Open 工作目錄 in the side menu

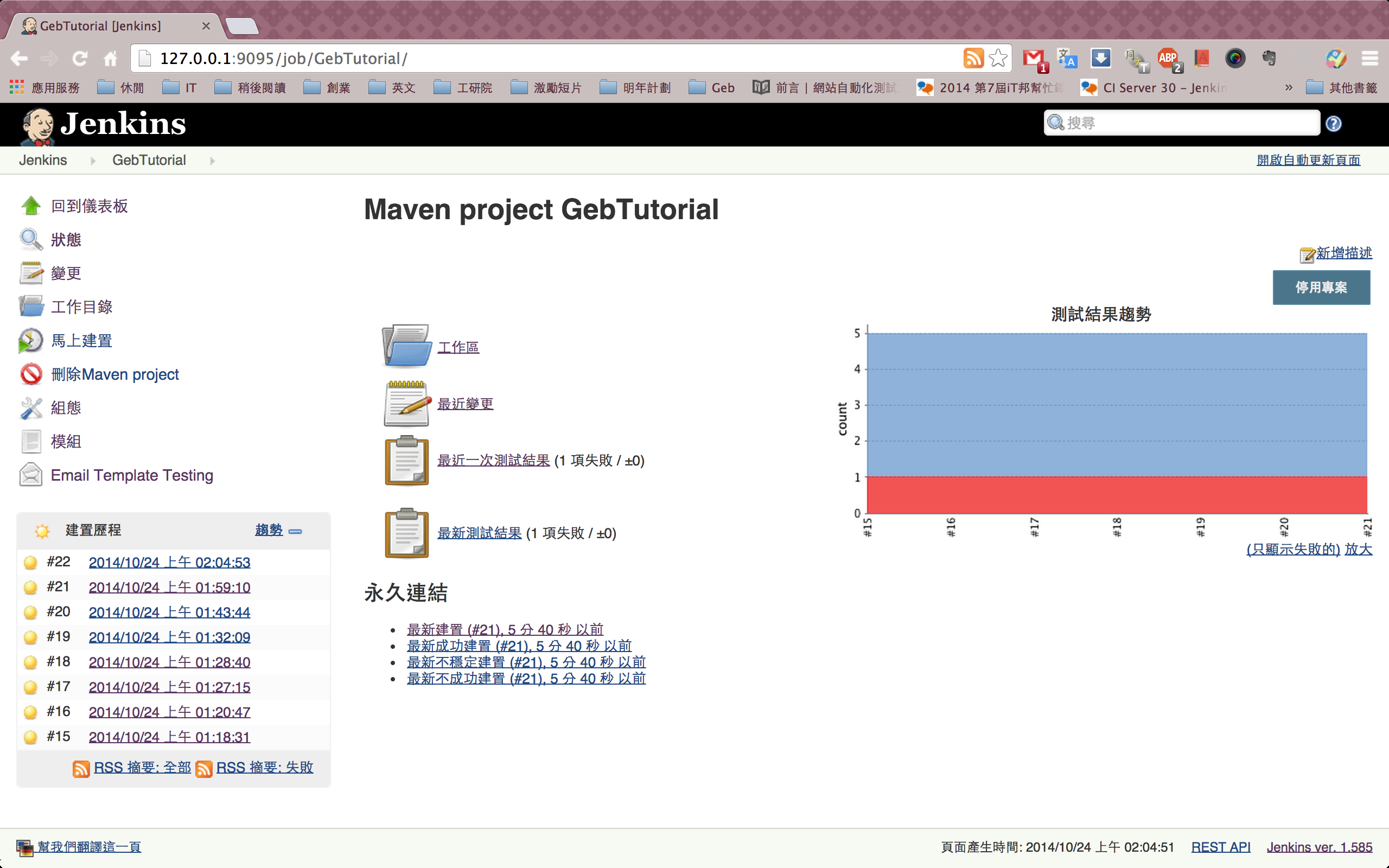[81, 307]
